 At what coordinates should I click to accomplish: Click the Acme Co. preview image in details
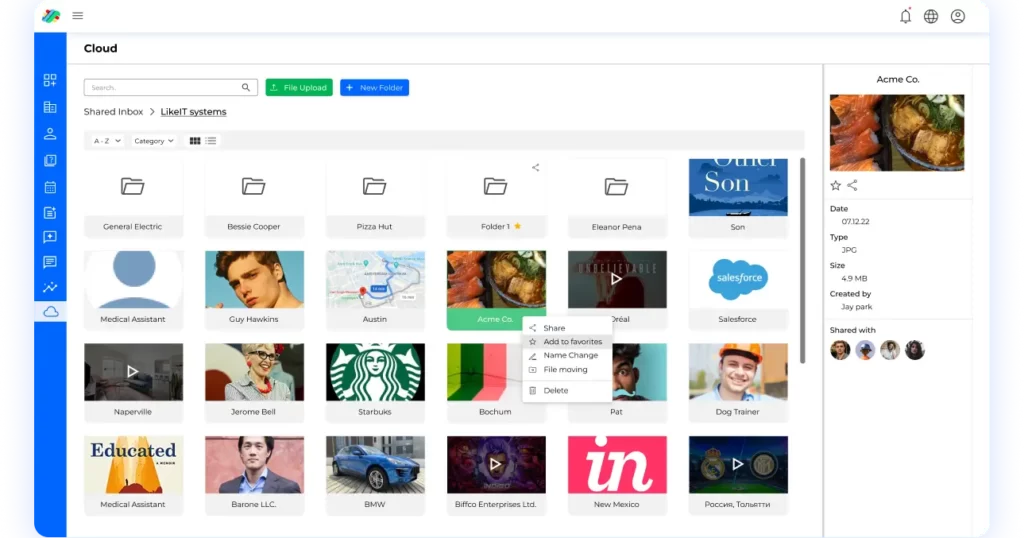(897, 133)
